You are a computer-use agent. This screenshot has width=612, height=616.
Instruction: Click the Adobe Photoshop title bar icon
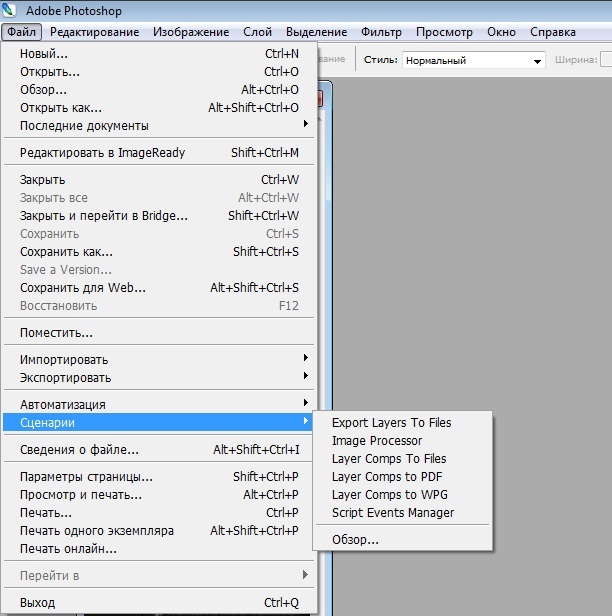[11, 10]
